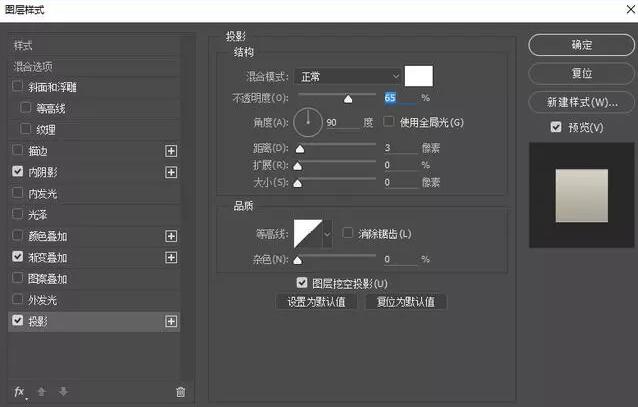The height and width of the screenshot is (407, 638).
Task: Click the 大小 value field
Action: click(401, 182)
